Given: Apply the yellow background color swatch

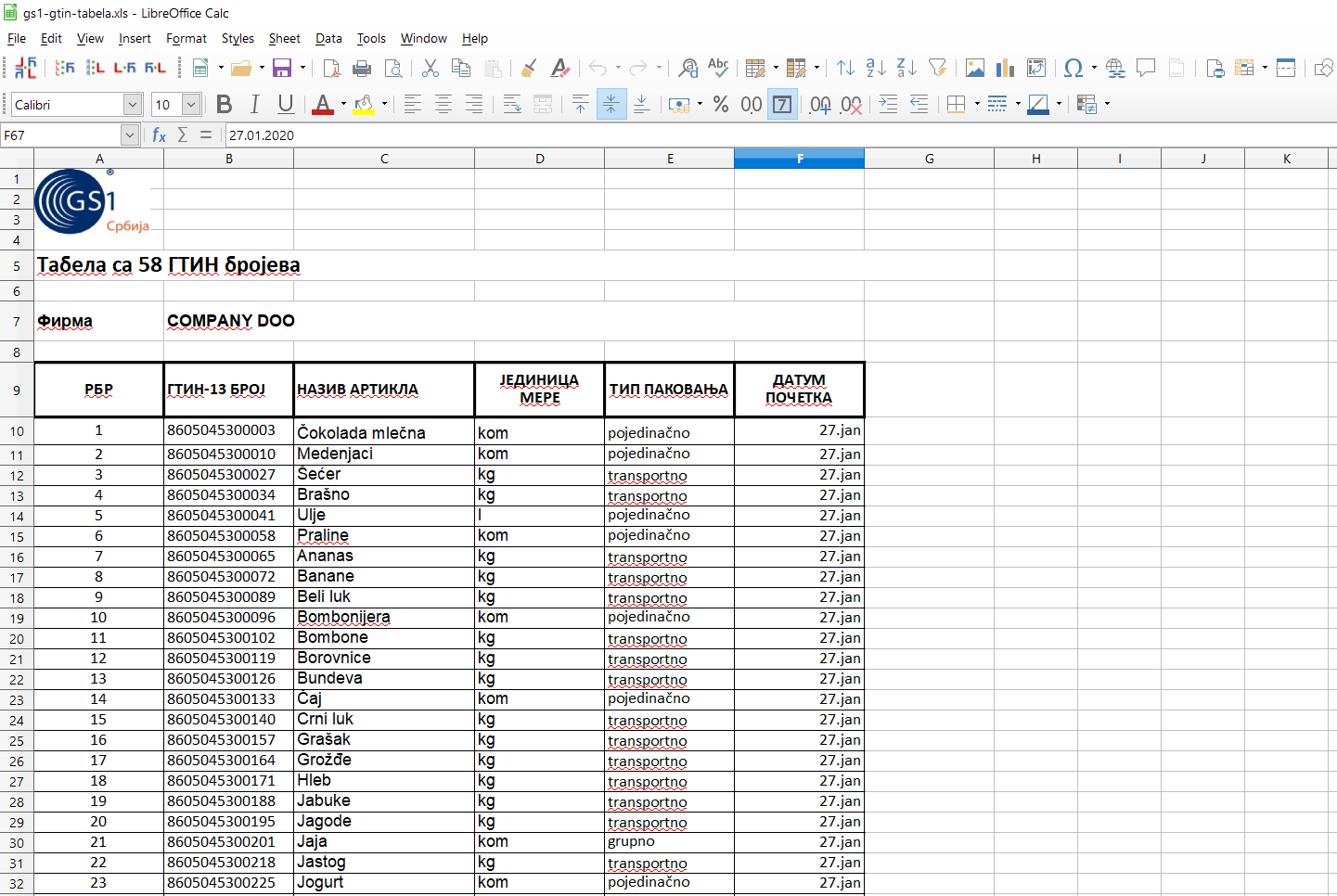Looking at the screenshot, I should (364, 105).
